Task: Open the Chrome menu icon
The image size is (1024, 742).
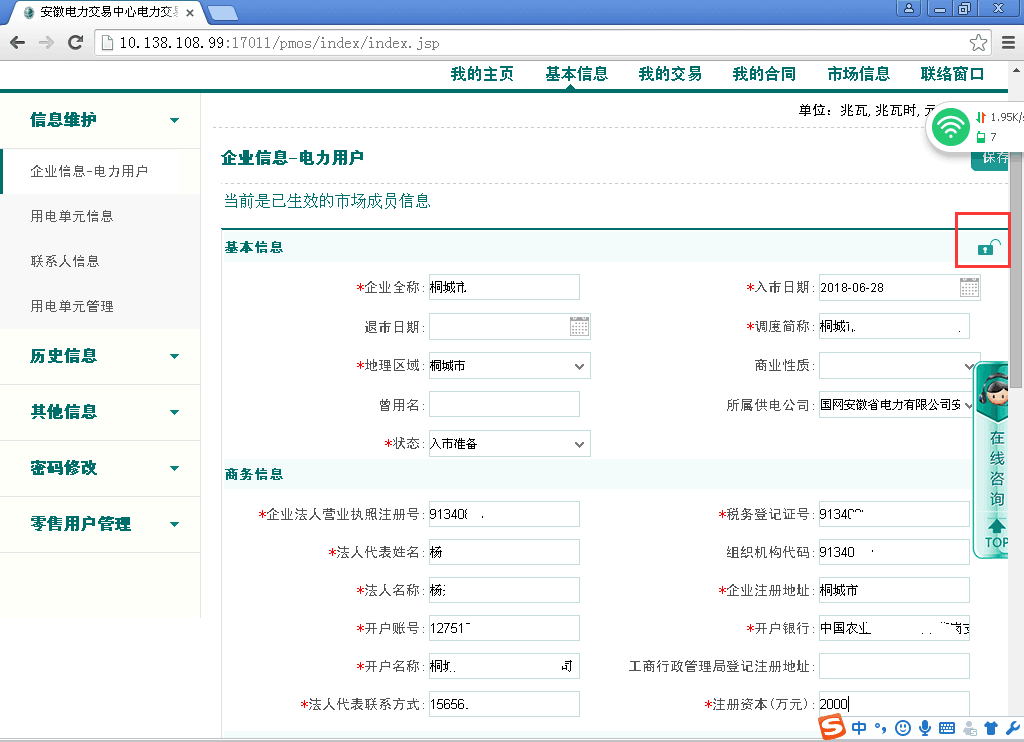Action: [x=1008, y=43]
